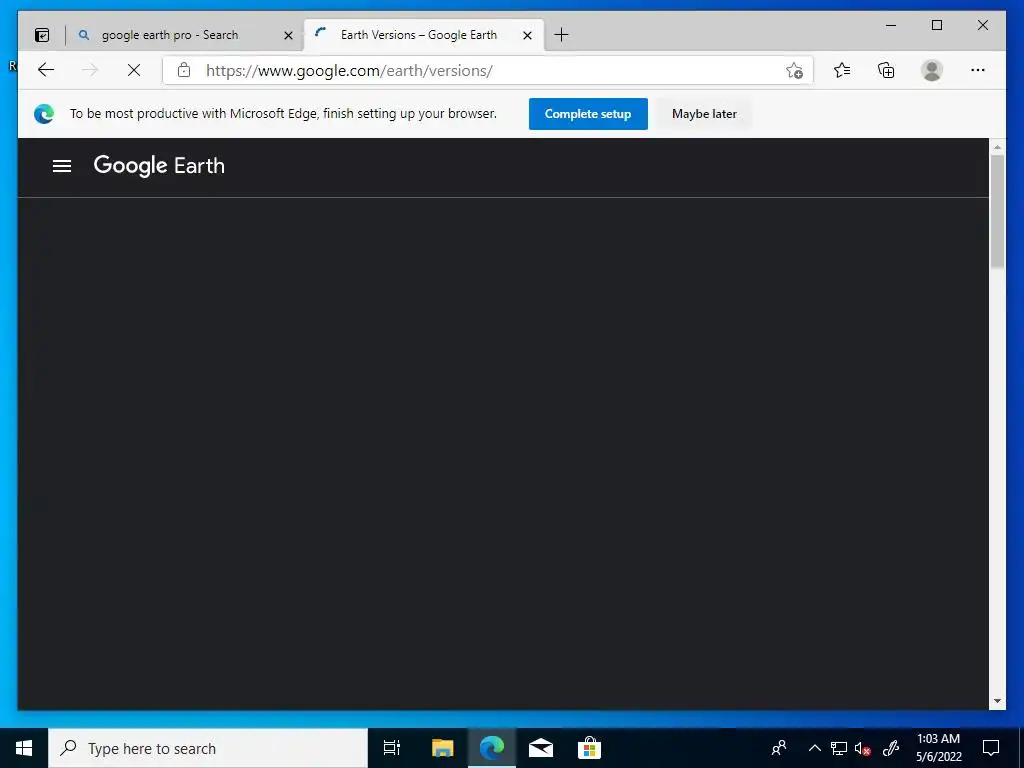This screenshot has width=1024, height=768.
Task: Switch to the google earth pro Search tab
Action: [x=186, y=35]
